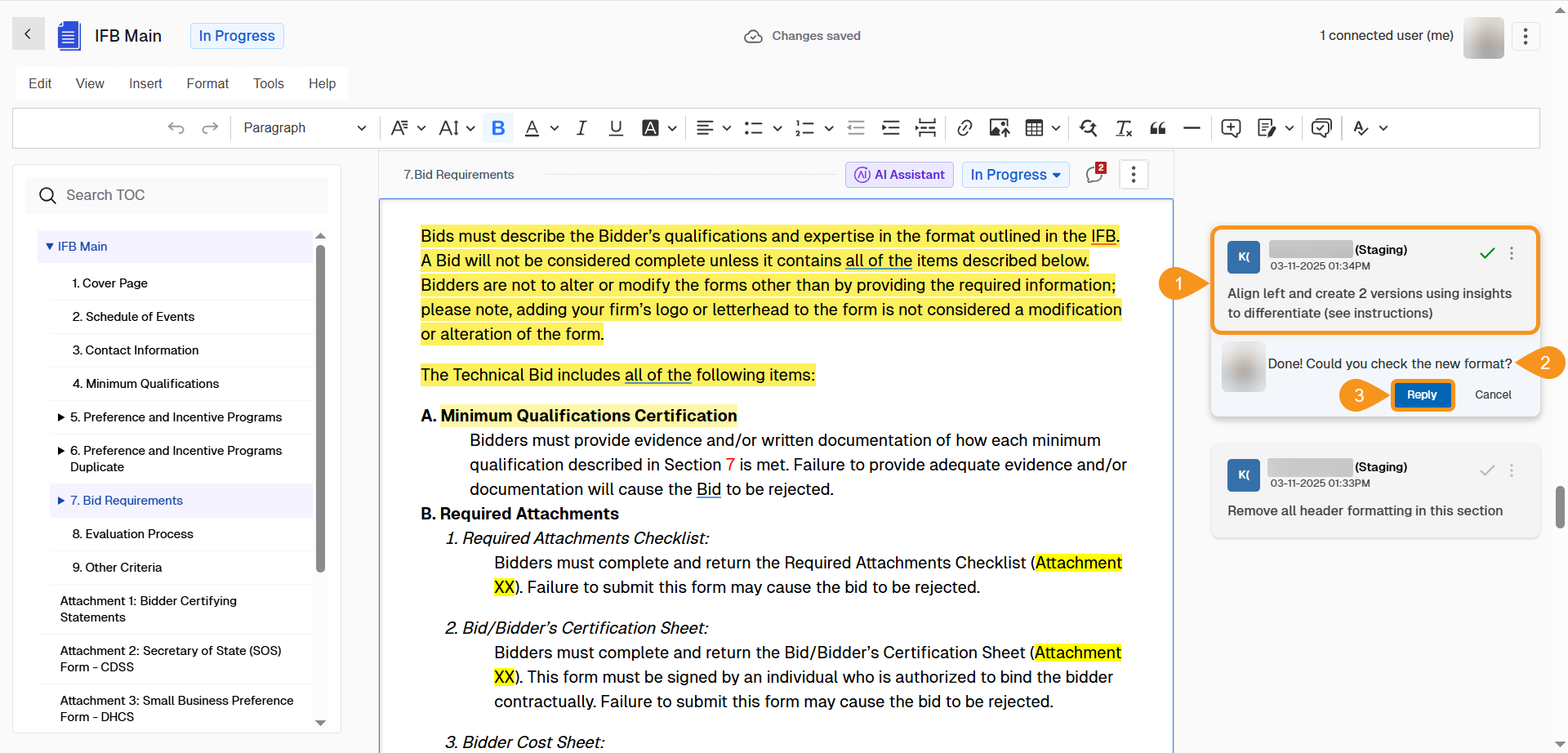1568x753 pixels.
Task: Open the section comments icon with badge
Action: pos(1094,174)
